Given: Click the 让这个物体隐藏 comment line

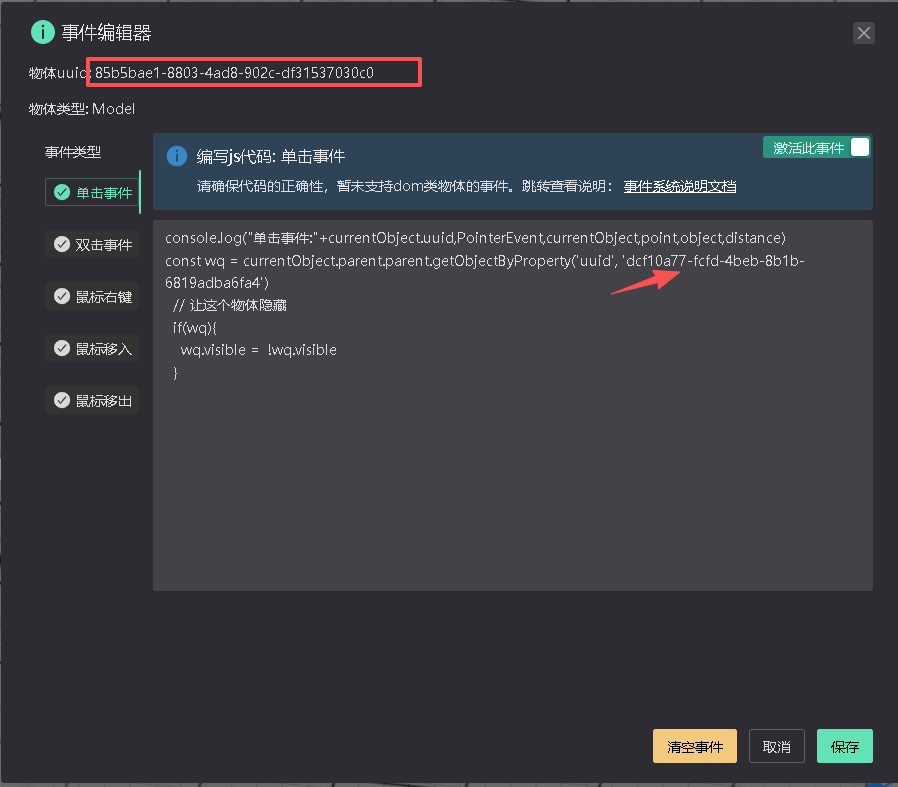Looking at the screenshot, I should (236, 305).
